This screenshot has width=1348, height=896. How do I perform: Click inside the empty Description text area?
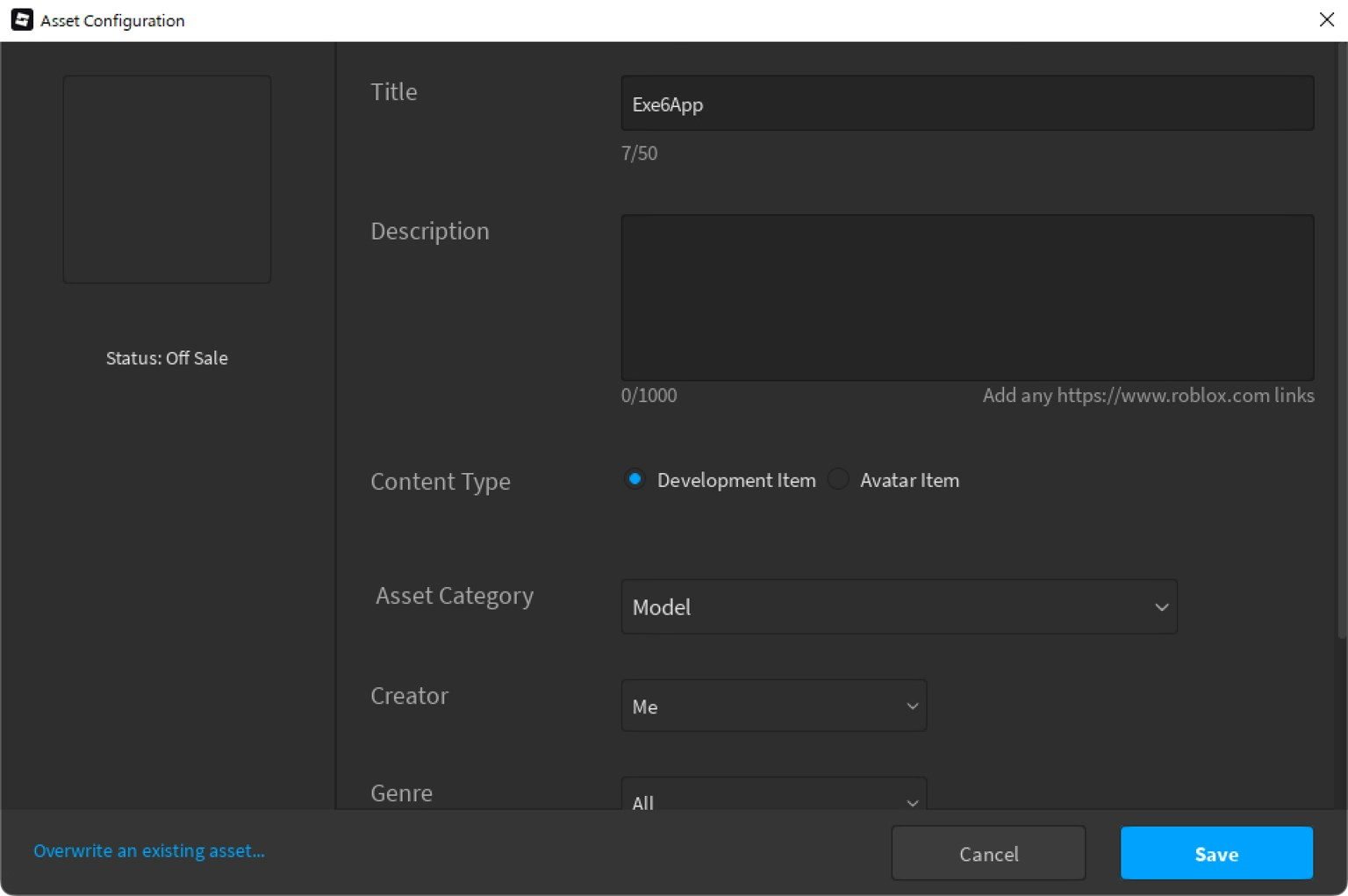pos(967,297)
